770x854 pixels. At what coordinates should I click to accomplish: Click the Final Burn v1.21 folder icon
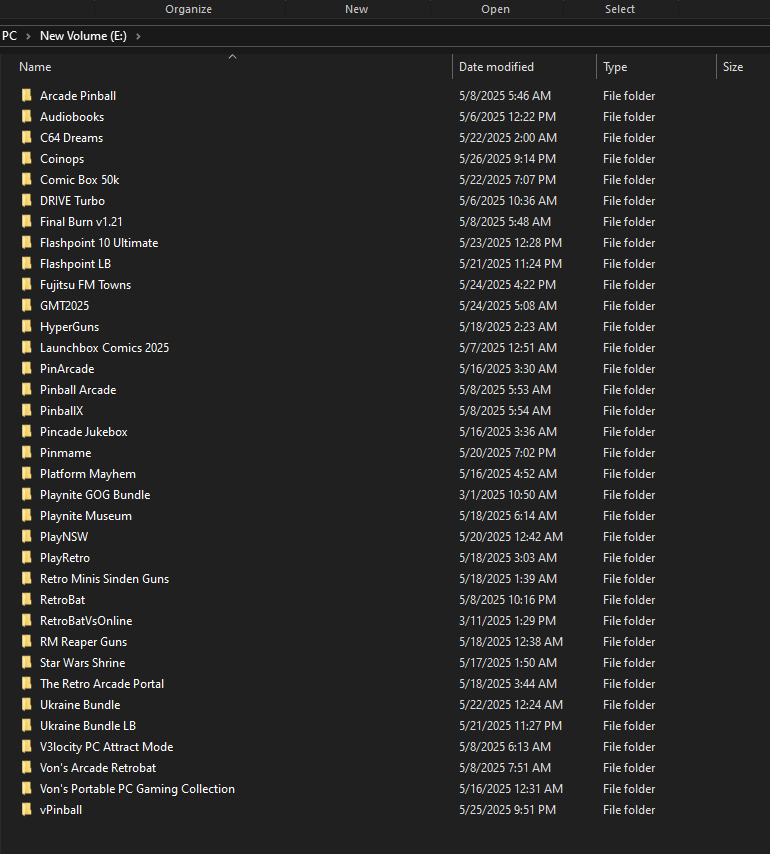point(26,222)
